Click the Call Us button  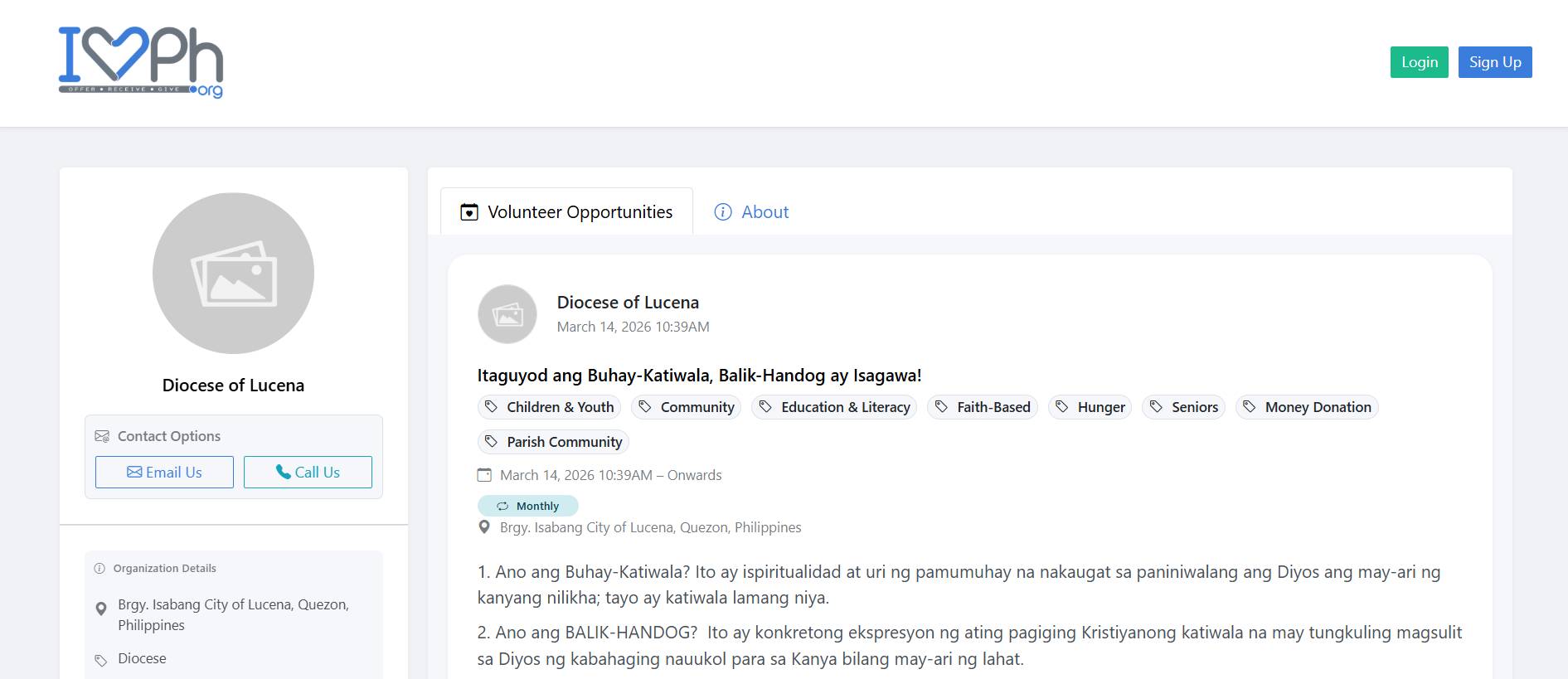(x=308, y=472)
